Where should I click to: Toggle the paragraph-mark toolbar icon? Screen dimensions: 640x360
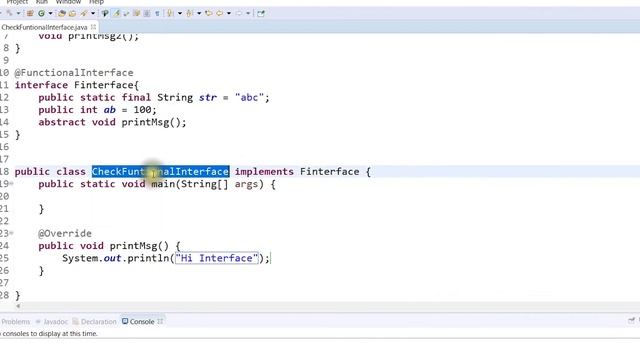pyautogui.click(x=105, y=13)
